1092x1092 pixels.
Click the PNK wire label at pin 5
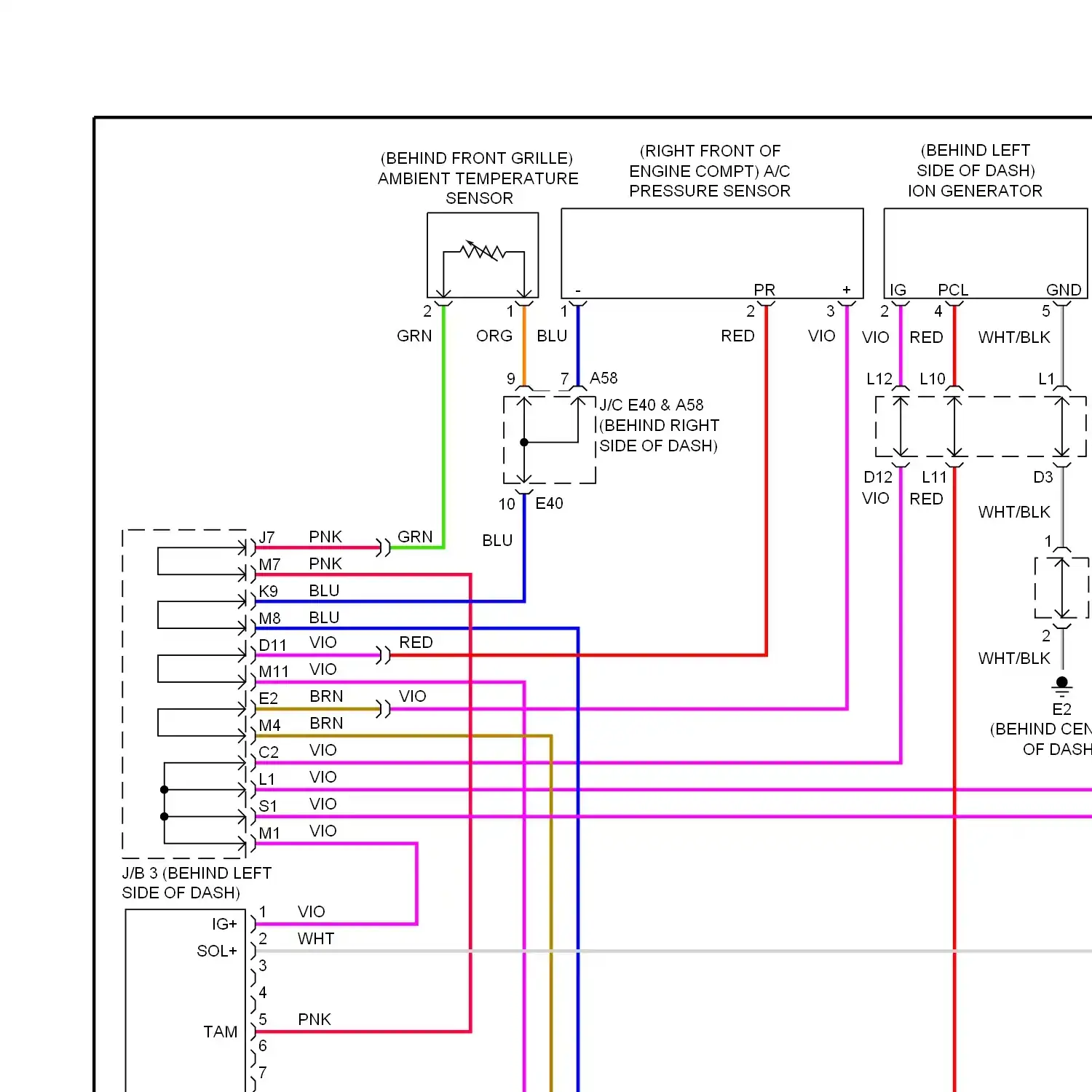click(x=314, y=1019)
